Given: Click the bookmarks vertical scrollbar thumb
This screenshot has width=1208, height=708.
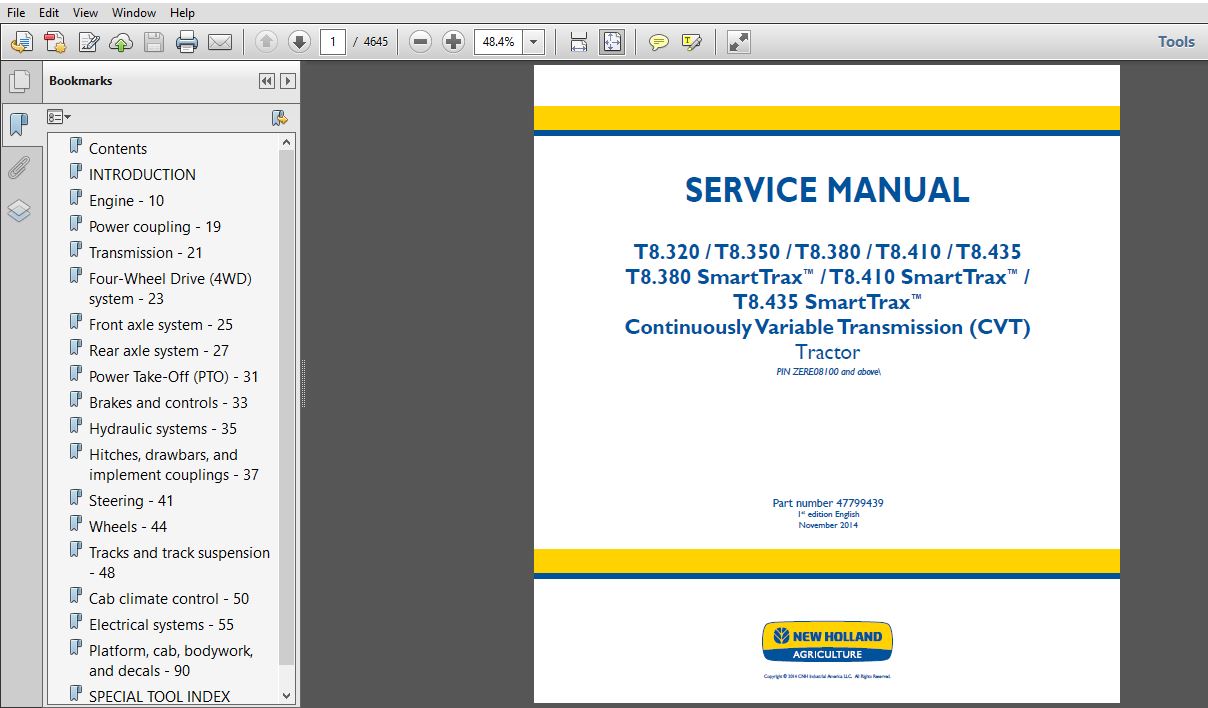Looking at the screenshot, I should point(287,408).
